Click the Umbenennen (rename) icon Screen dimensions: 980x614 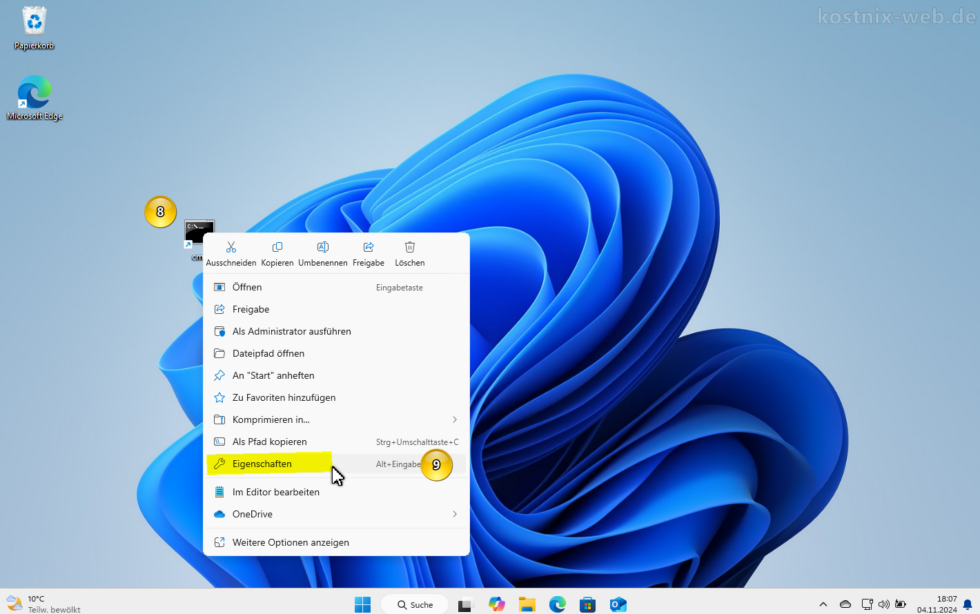coord(322,248)
